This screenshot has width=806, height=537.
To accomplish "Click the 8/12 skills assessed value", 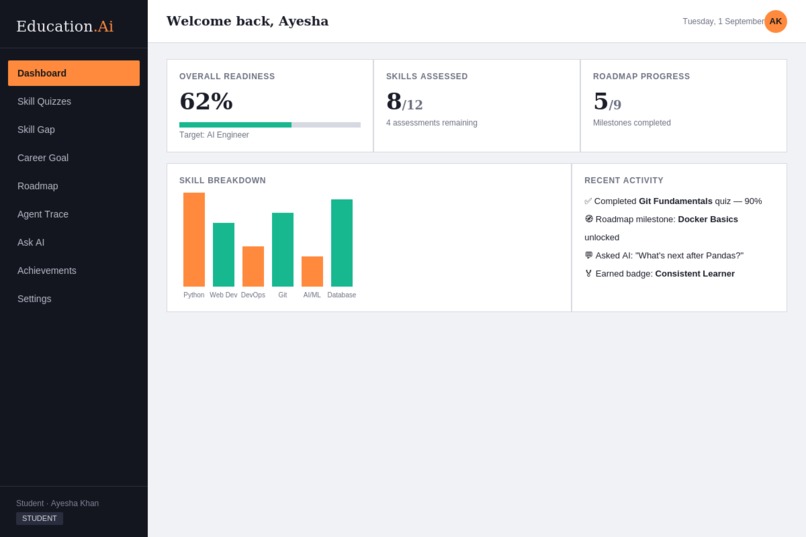I will (x=405, y=101).
